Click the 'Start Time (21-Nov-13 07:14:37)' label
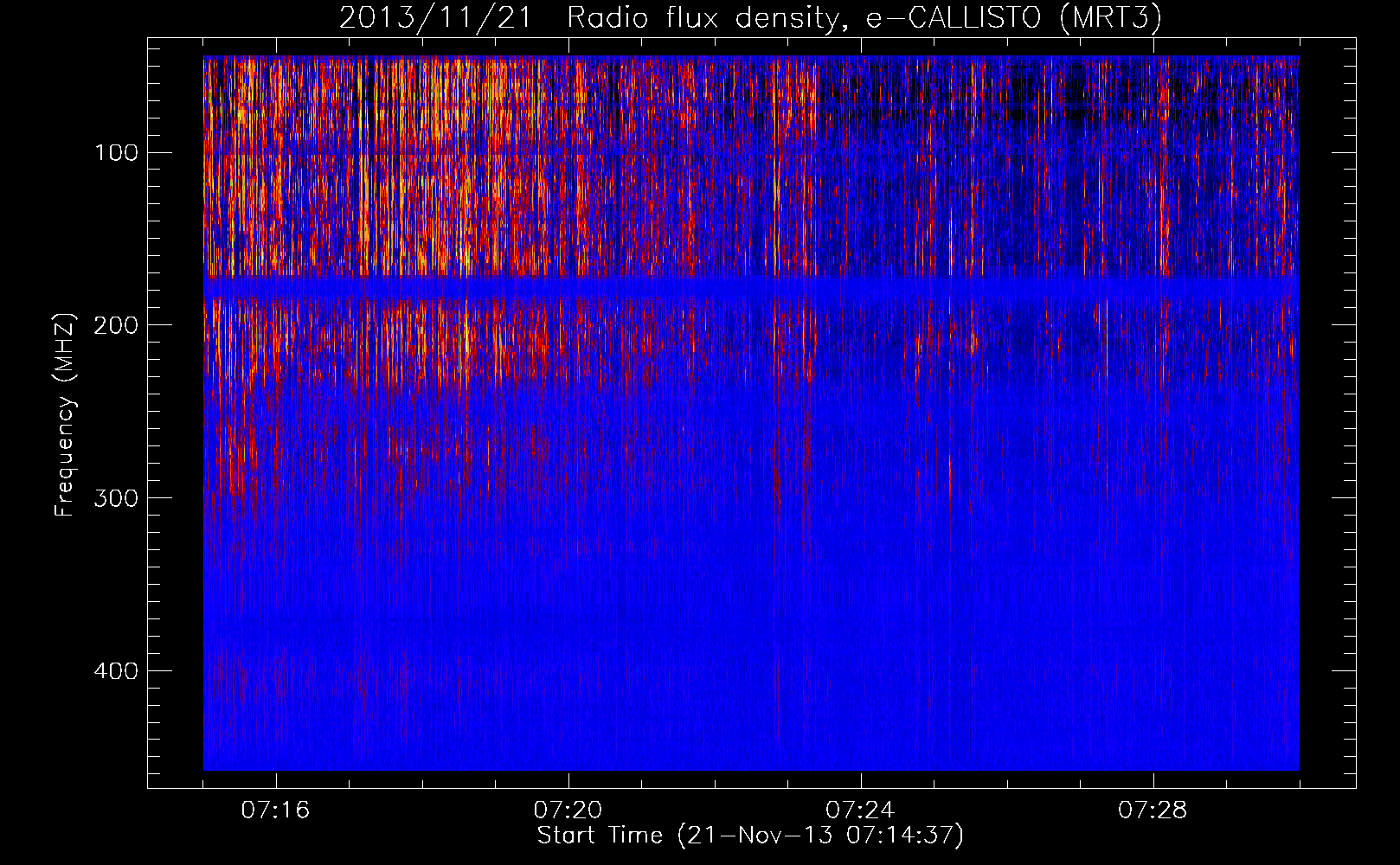Screen dimensions: 1400x865 (750, 836)
